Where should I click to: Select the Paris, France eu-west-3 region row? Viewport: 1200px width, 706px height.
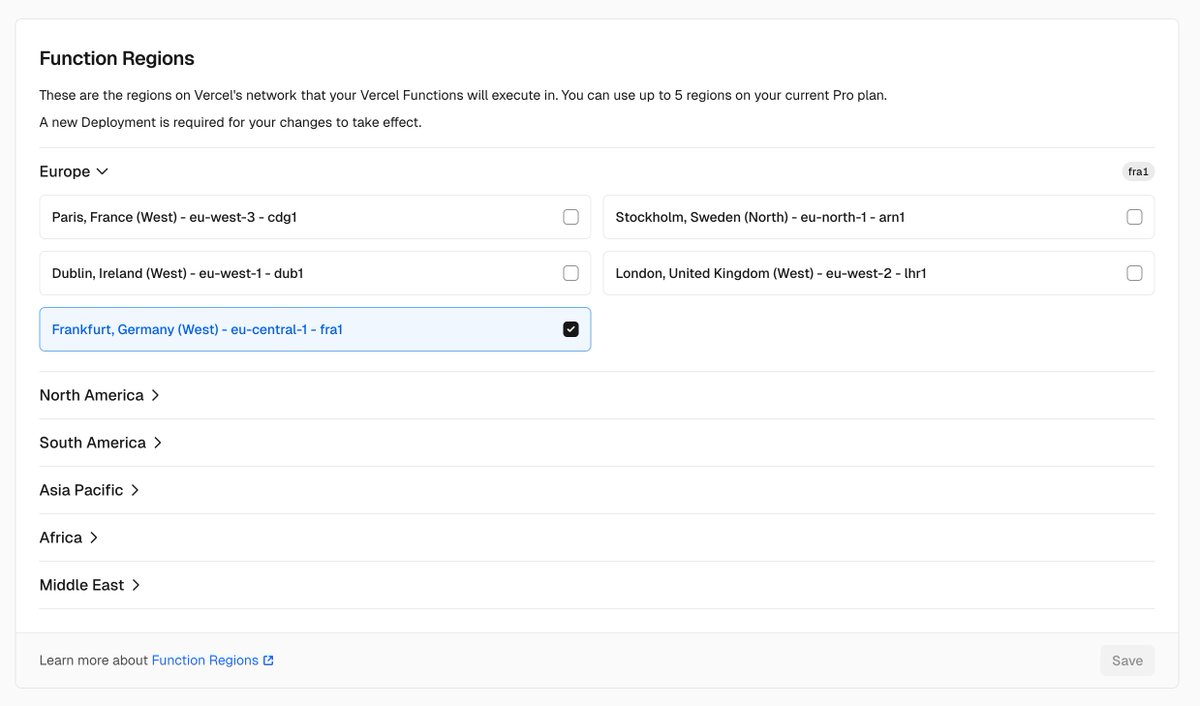(x=315, y=217)
